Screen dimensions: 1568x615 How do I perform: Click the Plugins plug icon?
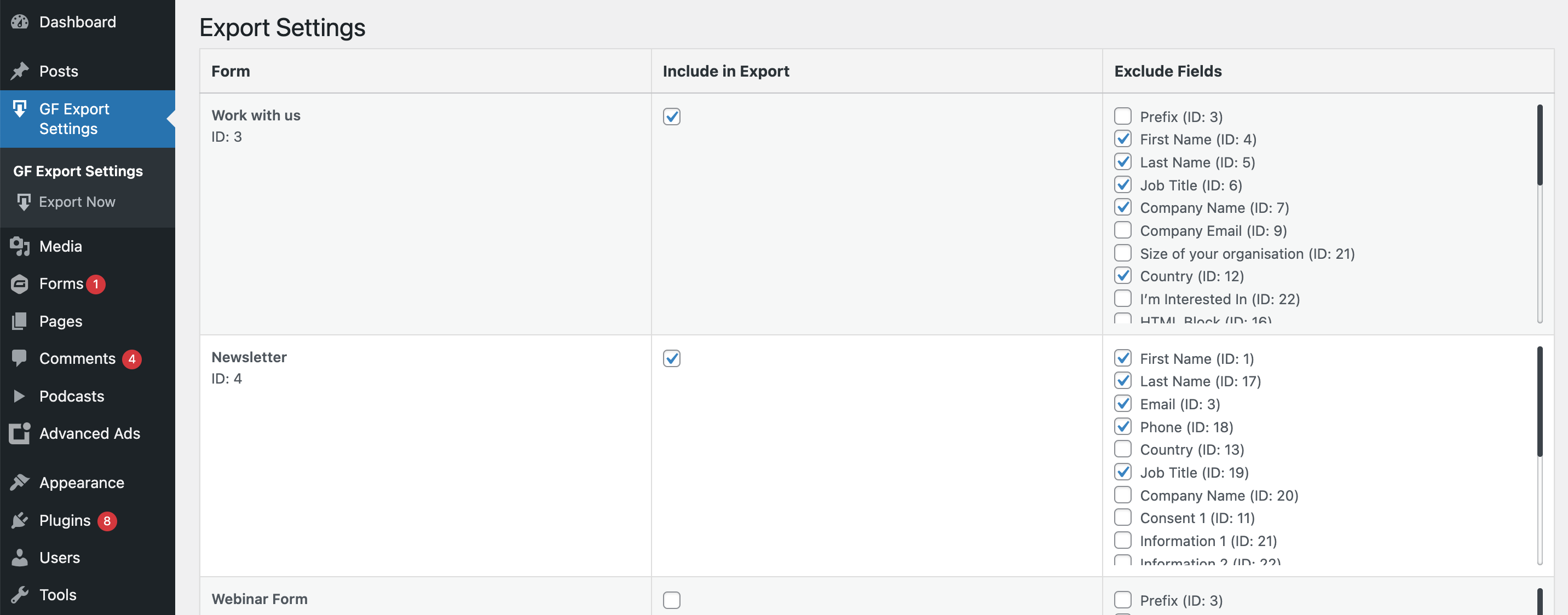(x=20, y=520)
